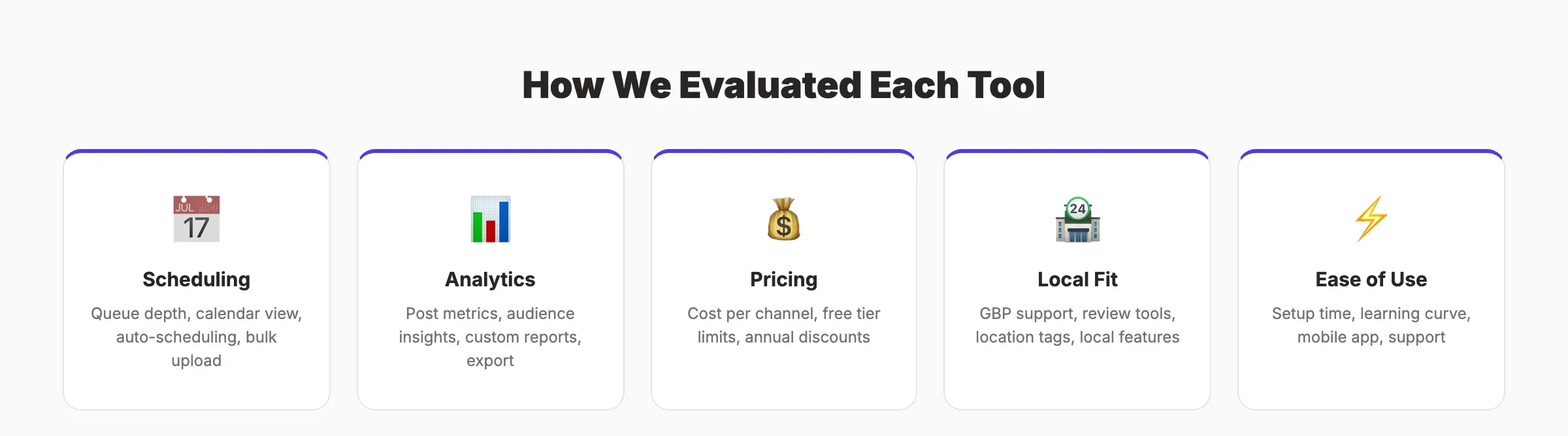
Task: Click the Analytics card heading
Action: point(490,279)
